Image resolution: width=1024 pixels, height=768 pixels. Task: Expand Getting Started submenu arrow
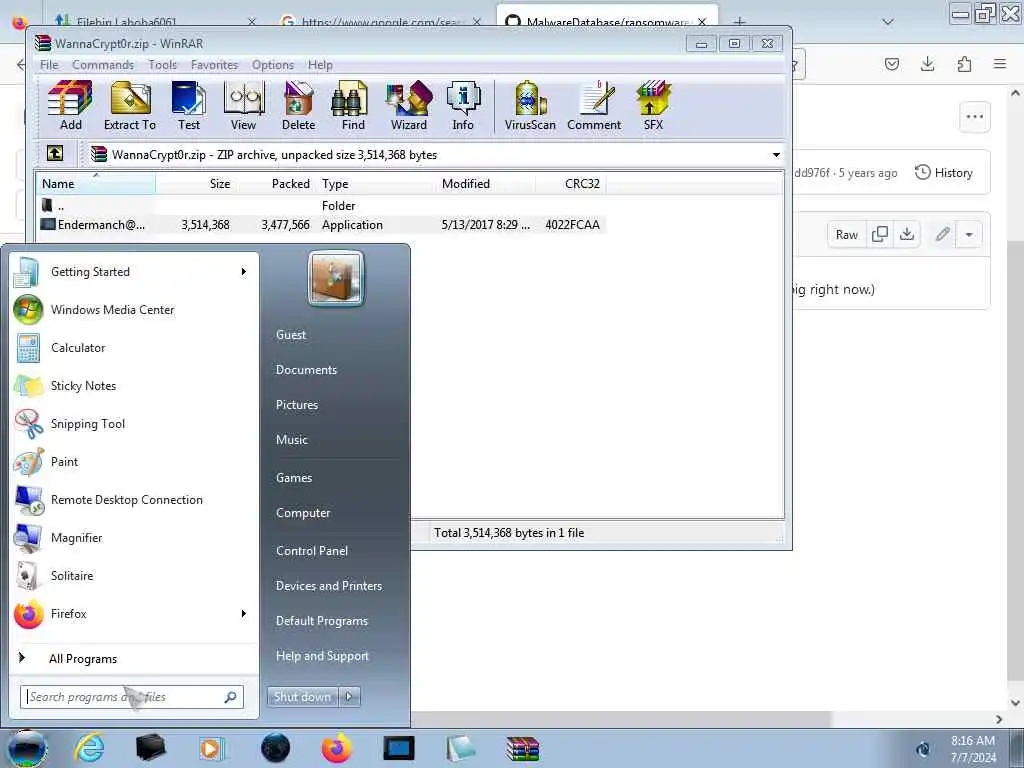click(244, 271)
